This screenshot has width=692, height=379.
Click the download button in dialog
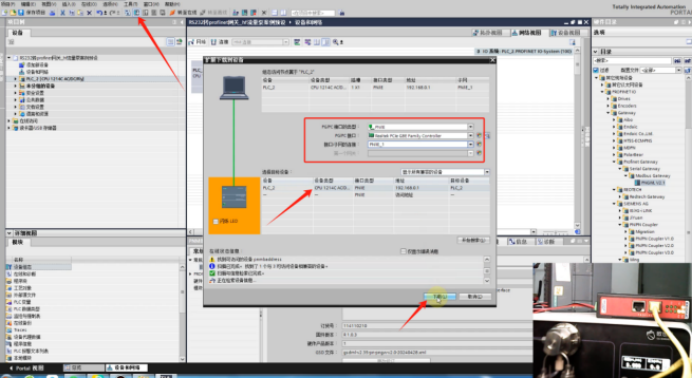(x=440, y=296)
